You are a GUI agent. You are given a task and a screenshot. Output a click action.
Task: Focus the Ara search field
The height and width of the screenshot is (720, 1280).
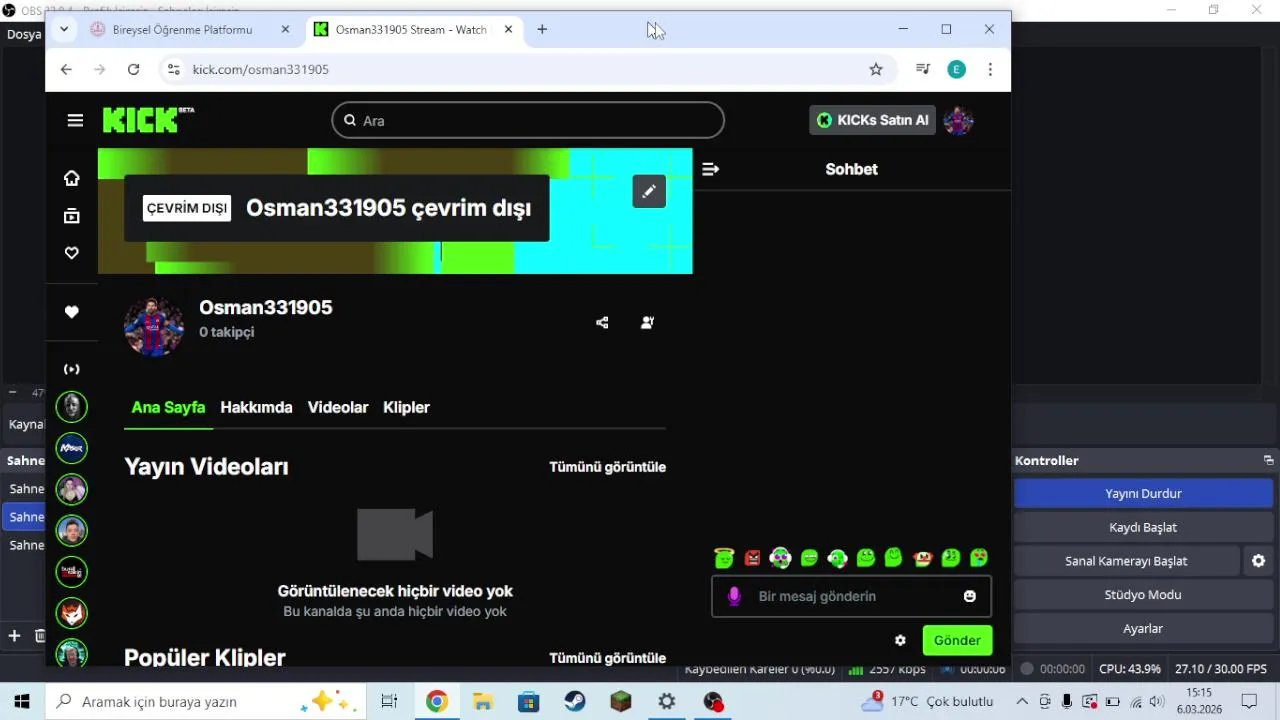click(528, 120)
